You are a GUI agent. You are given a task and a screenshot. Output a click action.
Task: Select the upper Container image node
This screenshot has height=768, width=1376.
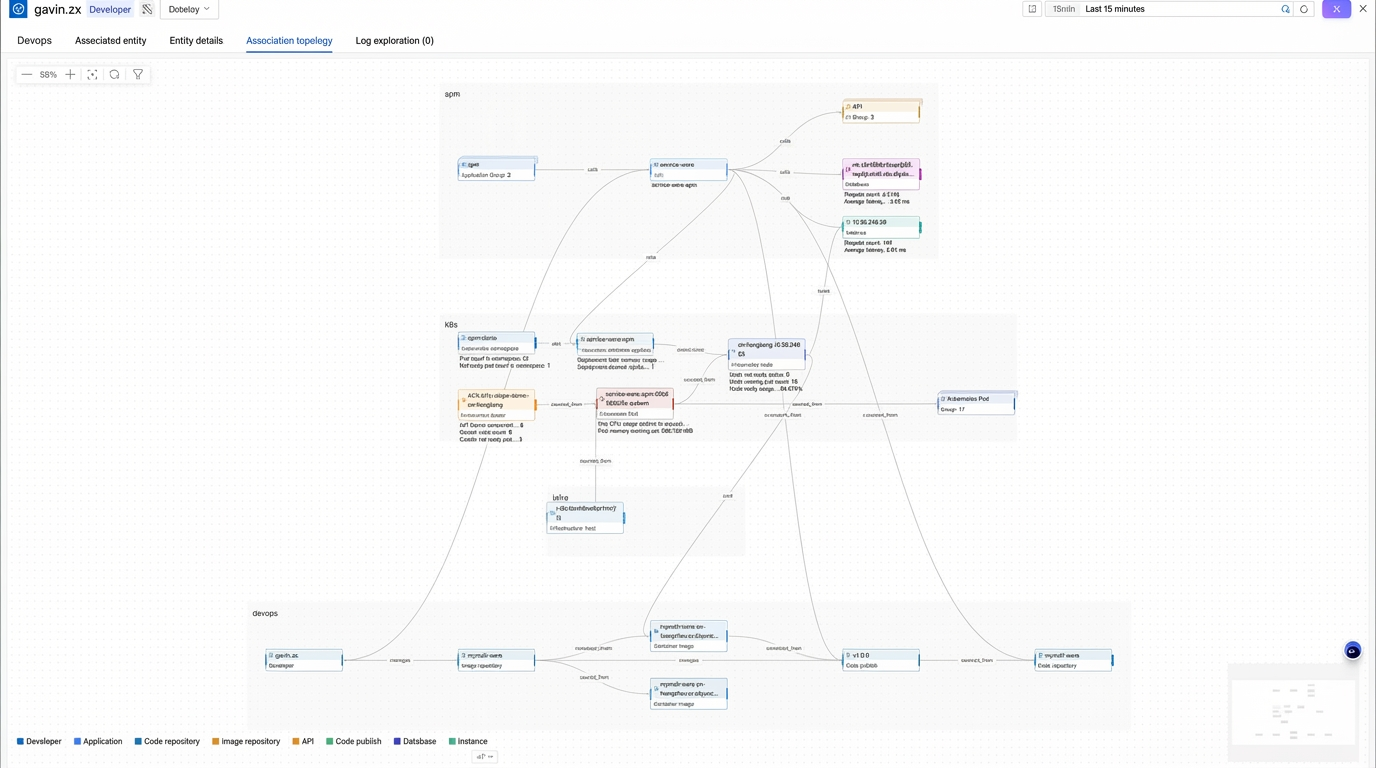coord(688,636)
